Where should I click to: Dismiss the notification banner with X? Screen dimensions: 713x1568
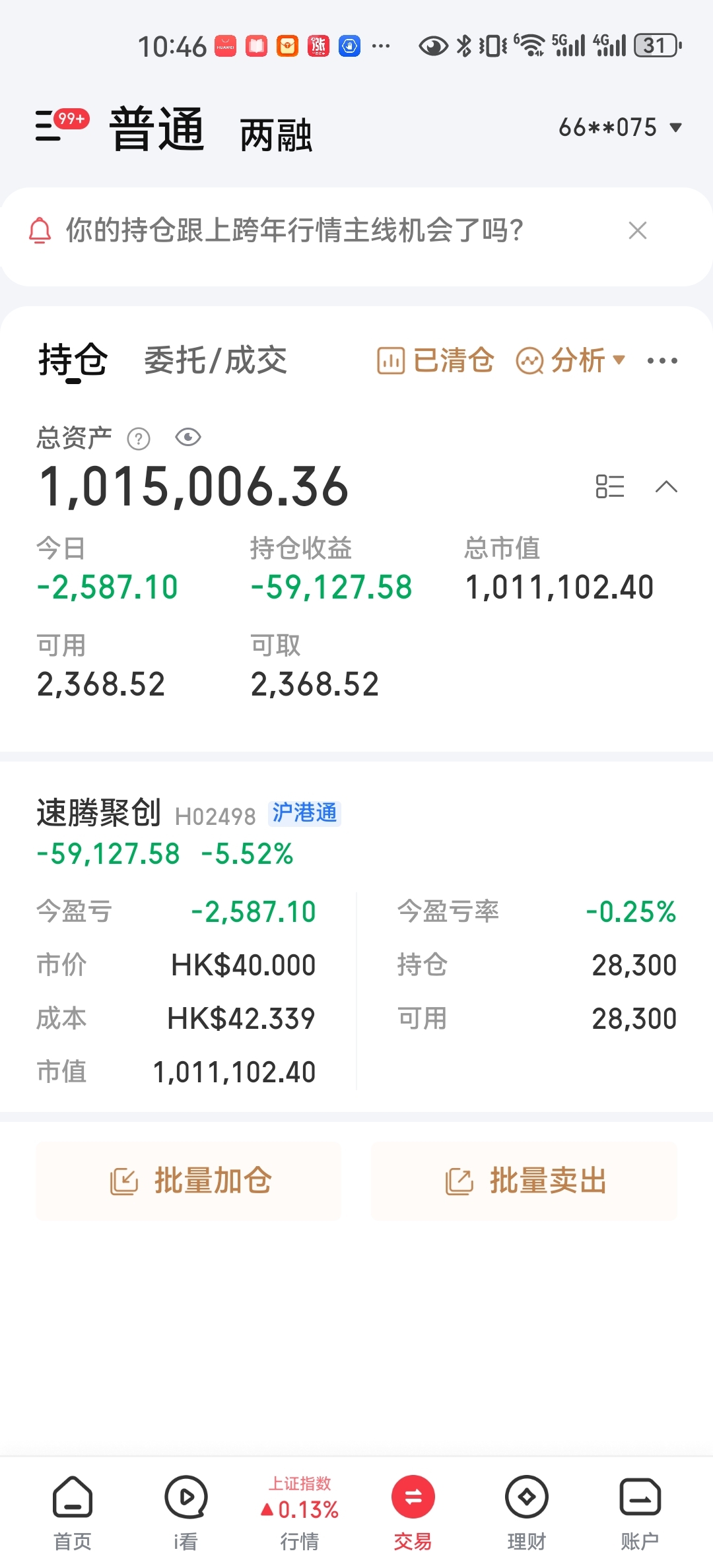pyautogui.click(x=638, y=230)
